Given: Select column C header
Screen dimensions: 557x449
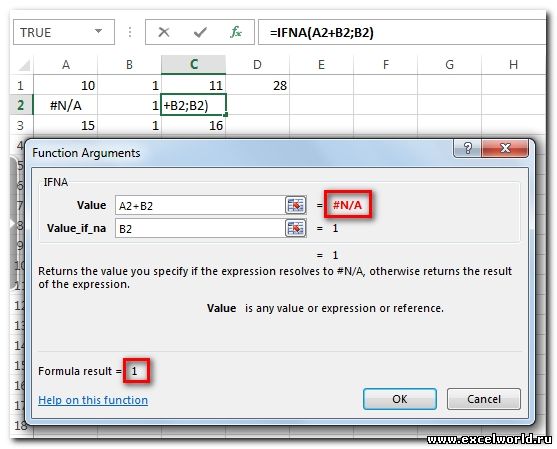Looking at the screenshot, I should coord(194,64).
